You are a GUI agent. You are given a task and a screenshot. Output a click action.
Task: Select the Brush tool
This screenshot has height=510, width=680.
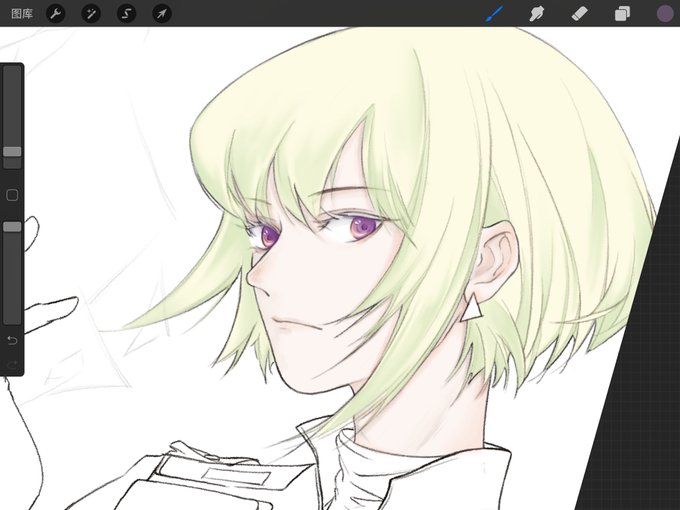[494, 14]
